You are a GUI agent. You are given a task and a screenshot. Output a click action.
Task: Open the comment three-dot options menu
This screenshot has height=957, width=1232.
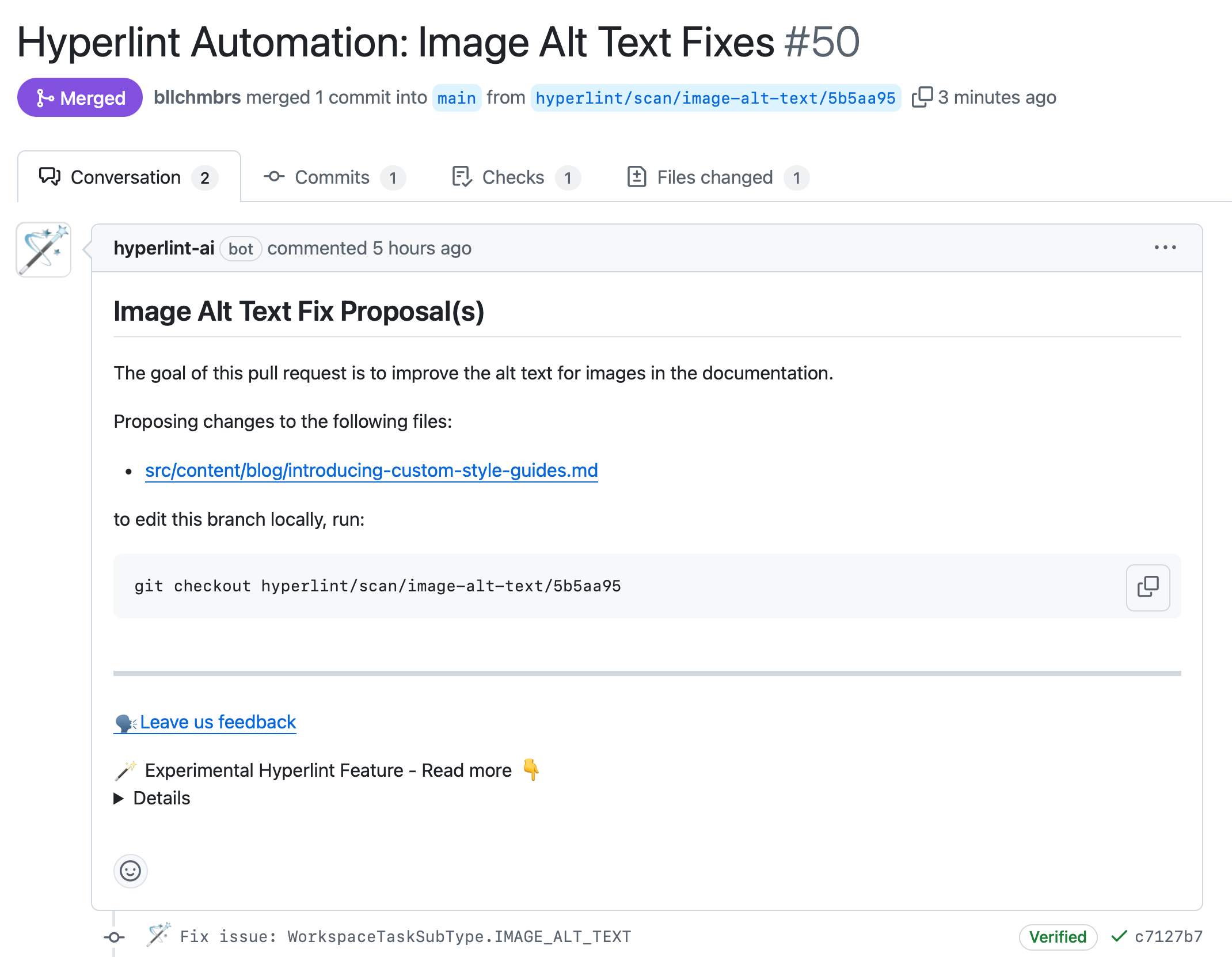[1165, 248]
